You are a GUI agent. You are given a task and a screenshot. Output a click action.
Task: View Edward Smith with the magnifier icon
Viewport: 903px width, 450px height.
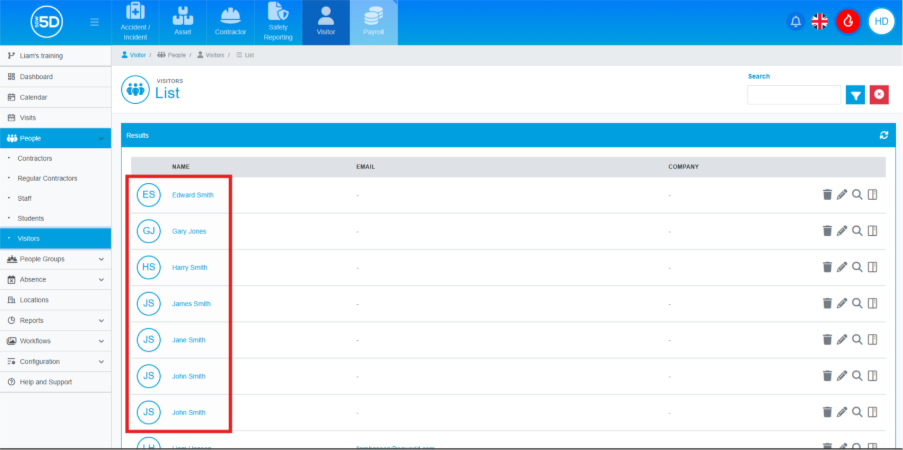click(857, 195)
